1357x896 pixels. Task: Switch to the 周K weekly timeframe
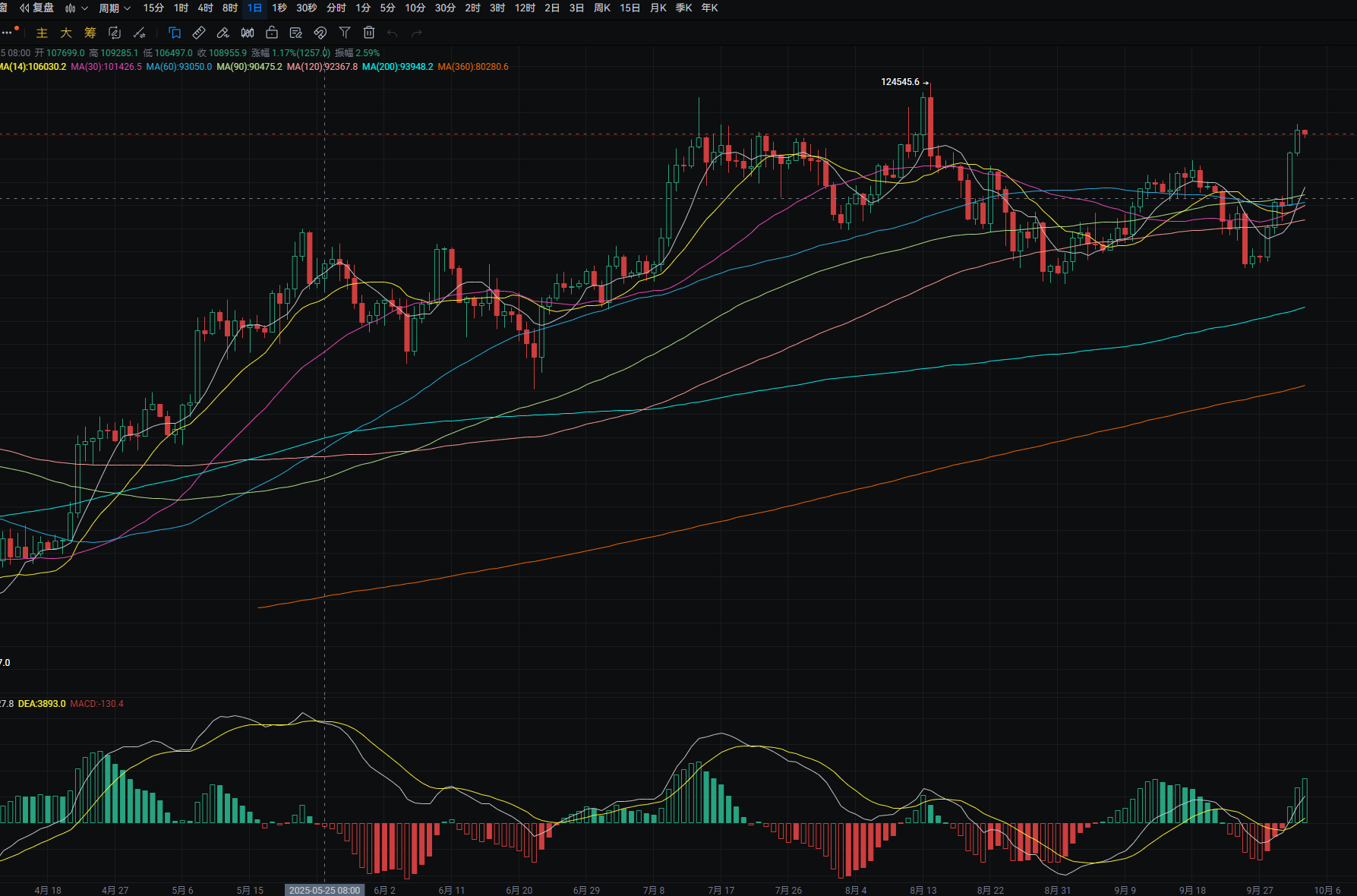point(602,8)
